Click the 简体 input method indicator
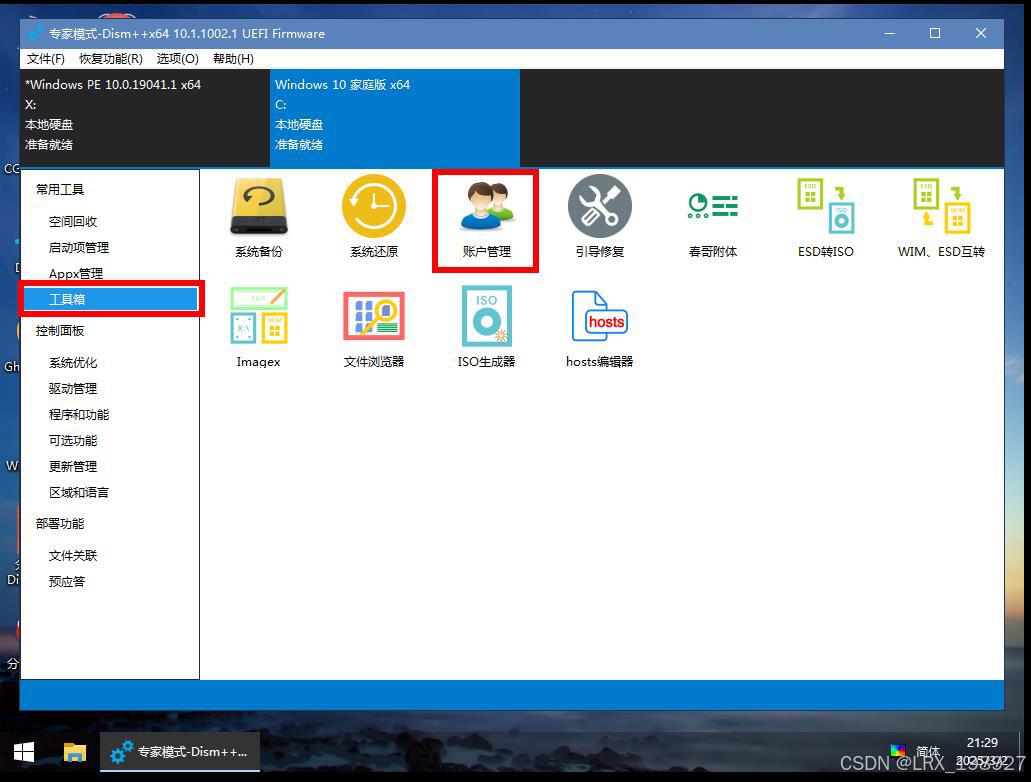Screen dimensions: 1031x782 928,751
